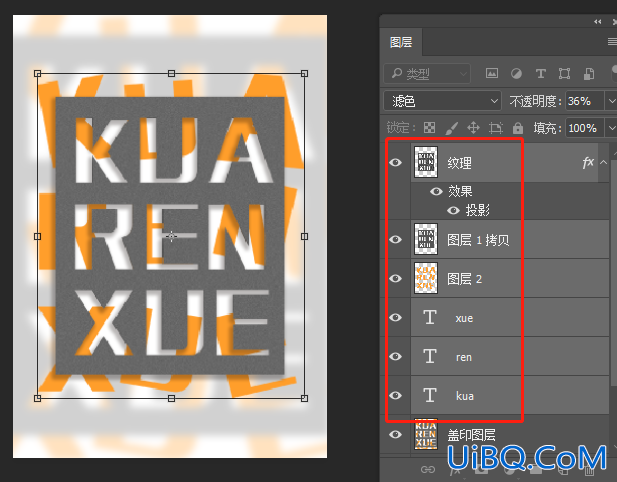Select 盖印图层 layer thumbnail

click(426, 434)
